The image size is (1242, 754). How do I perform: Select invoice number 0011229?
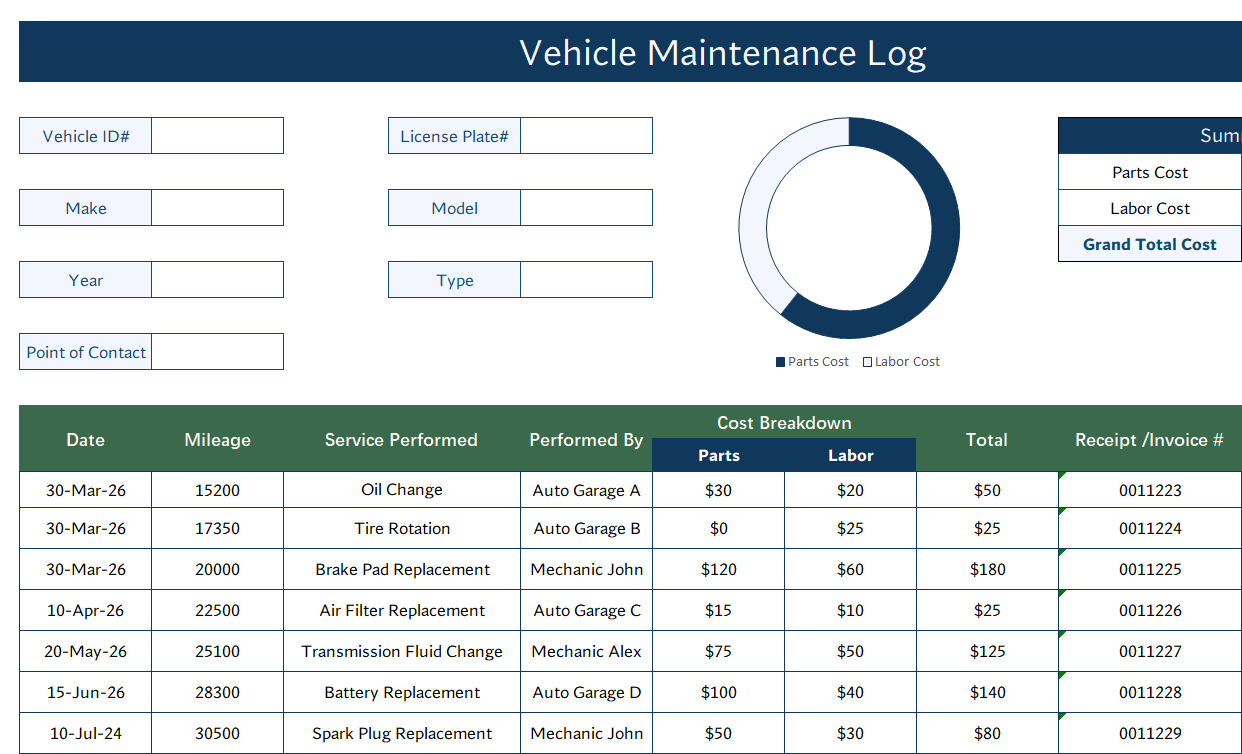pyautogui.click(x=1150, y=733)
